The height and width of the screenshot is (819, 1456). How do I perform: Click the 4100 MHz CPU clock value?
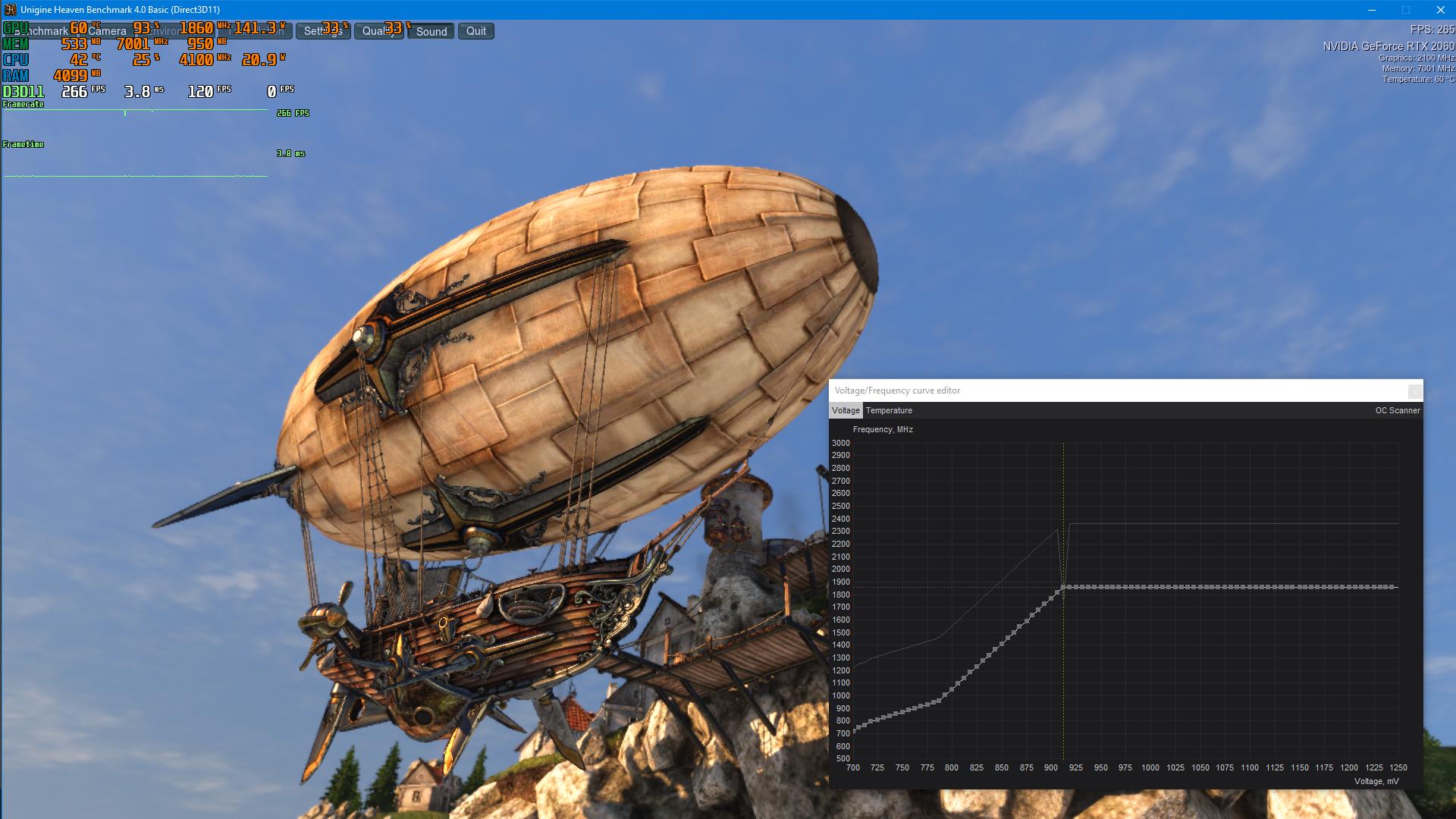(205, 60)
